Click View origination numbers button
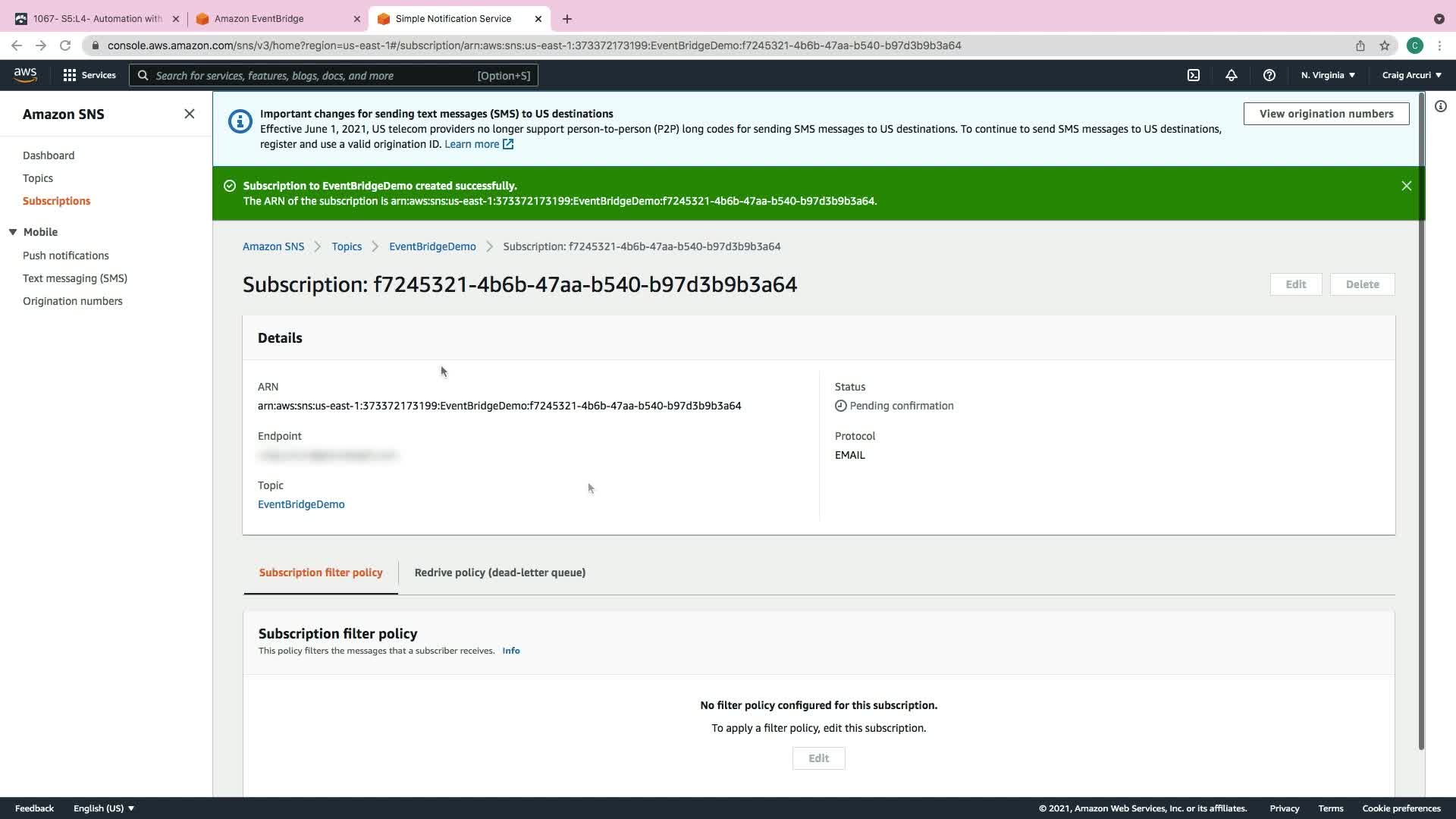1456x819 pixels. [1326, 114]
